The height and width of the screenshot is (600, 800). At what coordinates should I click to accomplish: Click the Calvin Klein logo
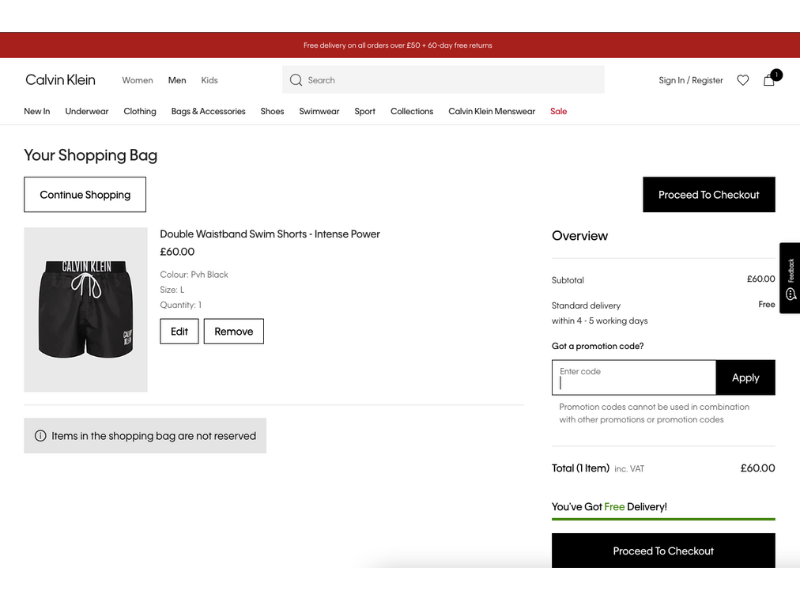[60, 80]
